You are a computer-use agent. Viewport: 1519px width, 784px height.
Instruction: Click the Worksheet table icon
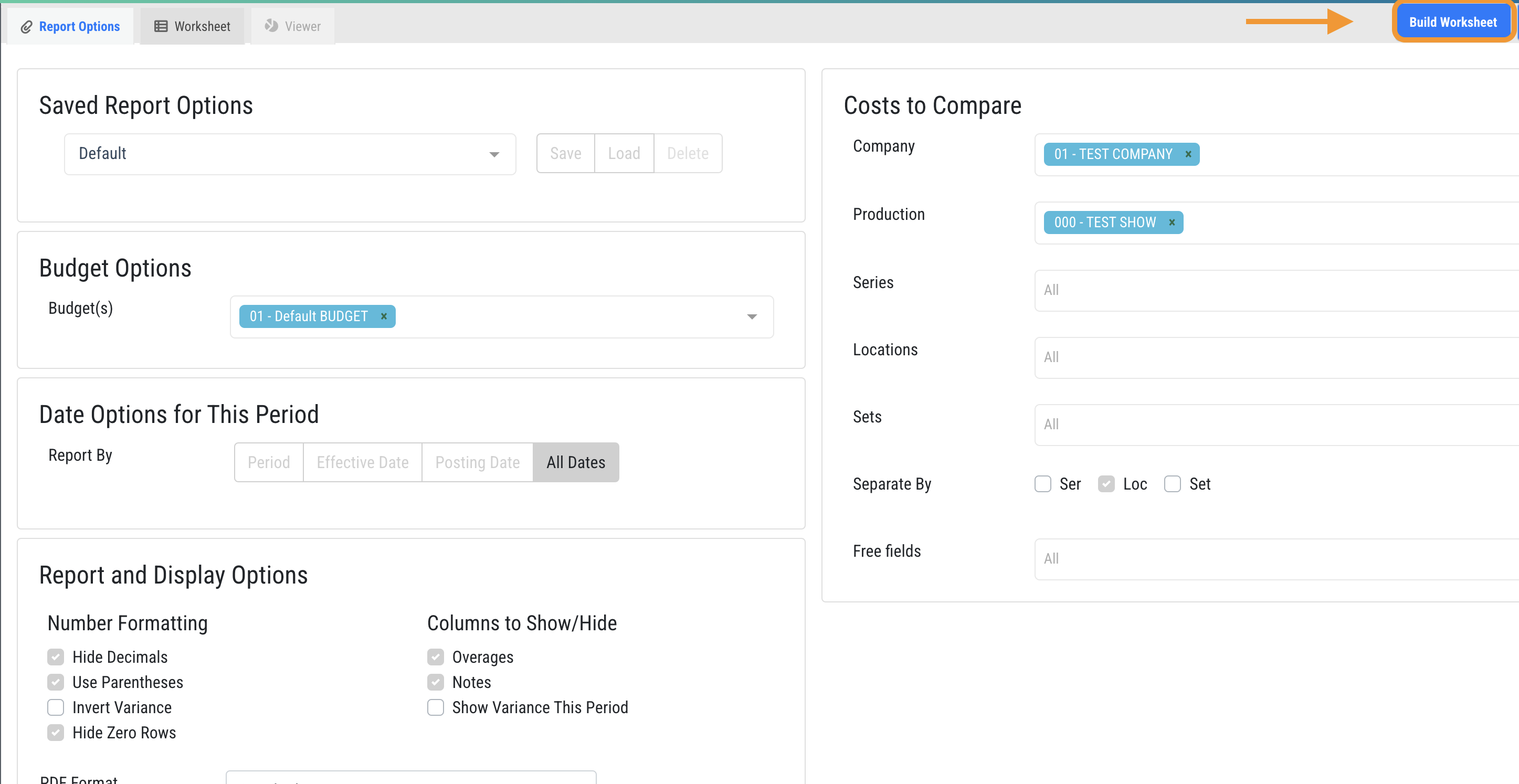click(161, 27)
